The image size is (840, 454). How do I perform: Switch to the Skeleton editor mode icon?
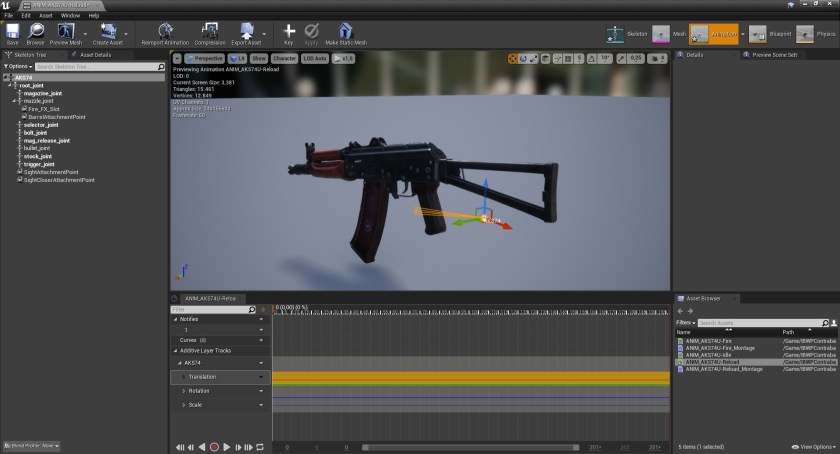point(616,34)
